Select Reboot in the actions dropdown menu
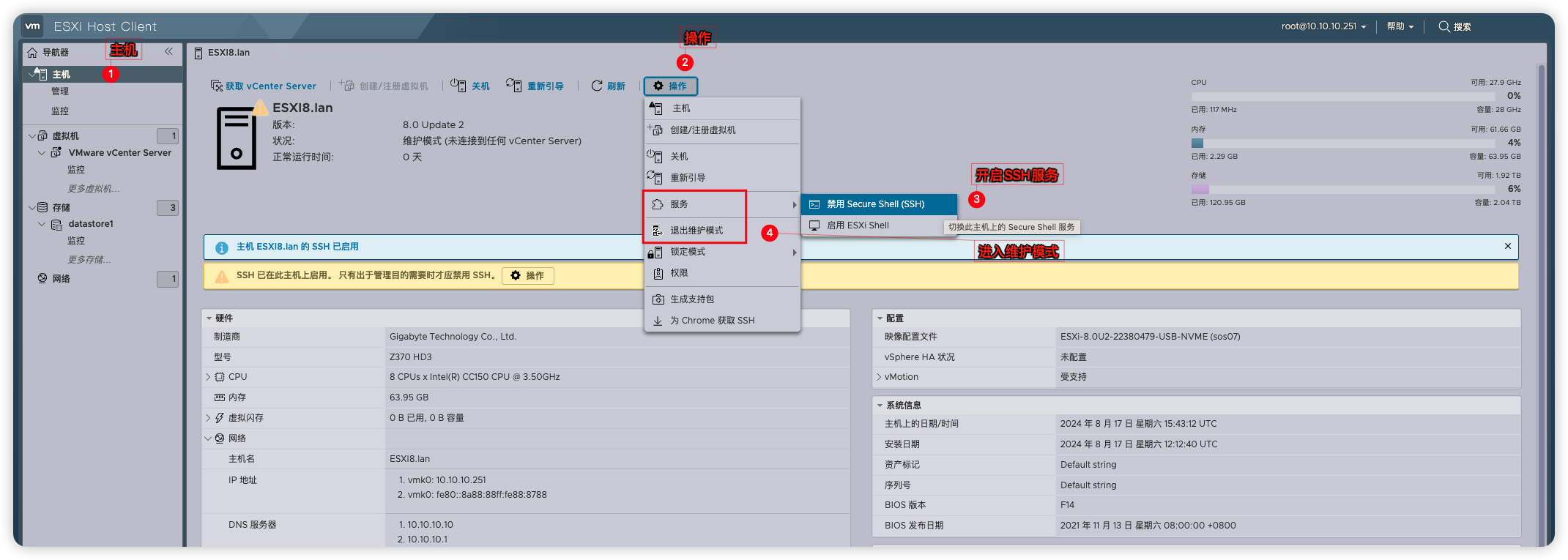 tap(722, 178)
